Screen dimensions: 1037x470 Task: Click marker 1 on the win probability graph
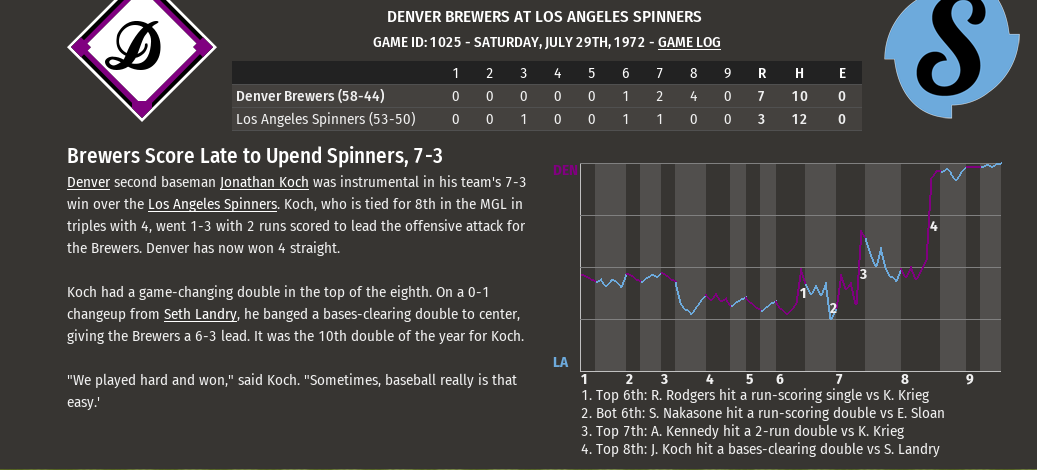click(x=803, y=293)
